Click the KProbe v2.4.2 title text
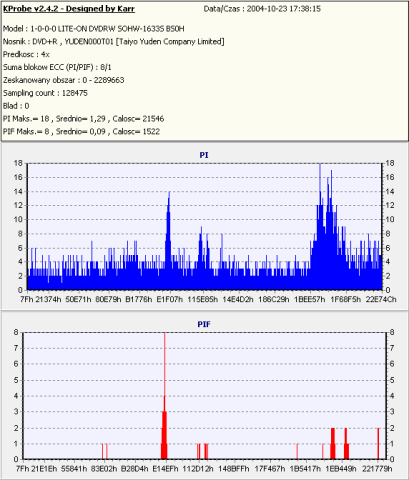Screen dimensions: 409x480 tap(69, 9)
